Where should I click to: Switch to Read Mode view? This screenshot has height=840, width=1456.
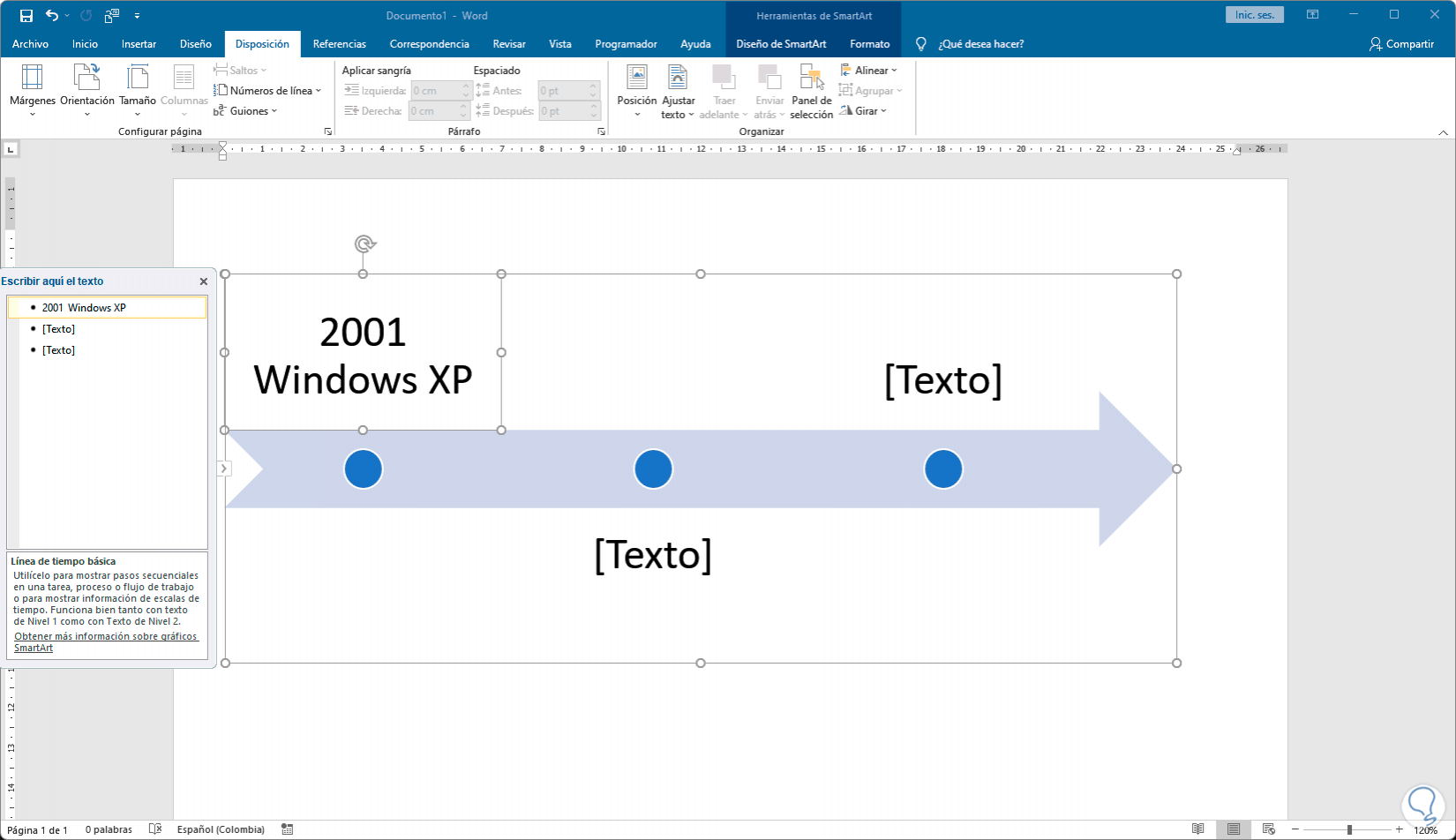click(x=1197, y=829)
